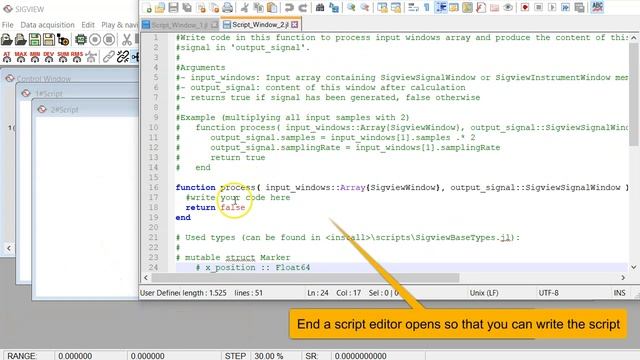The image size is (640, 360).
Task: Play back the recorded macro
Action: (x=552, y=7)
